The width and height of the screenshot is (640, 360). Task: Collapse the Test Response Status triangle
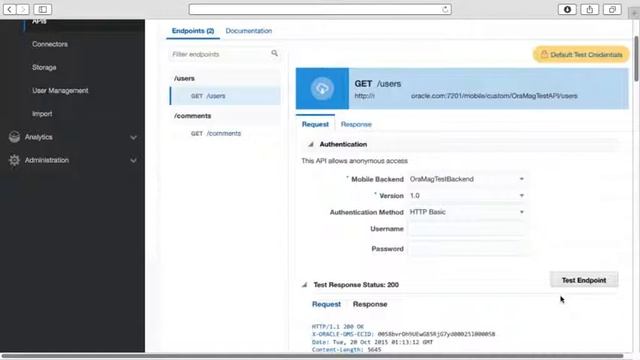(x=304, y=285)
